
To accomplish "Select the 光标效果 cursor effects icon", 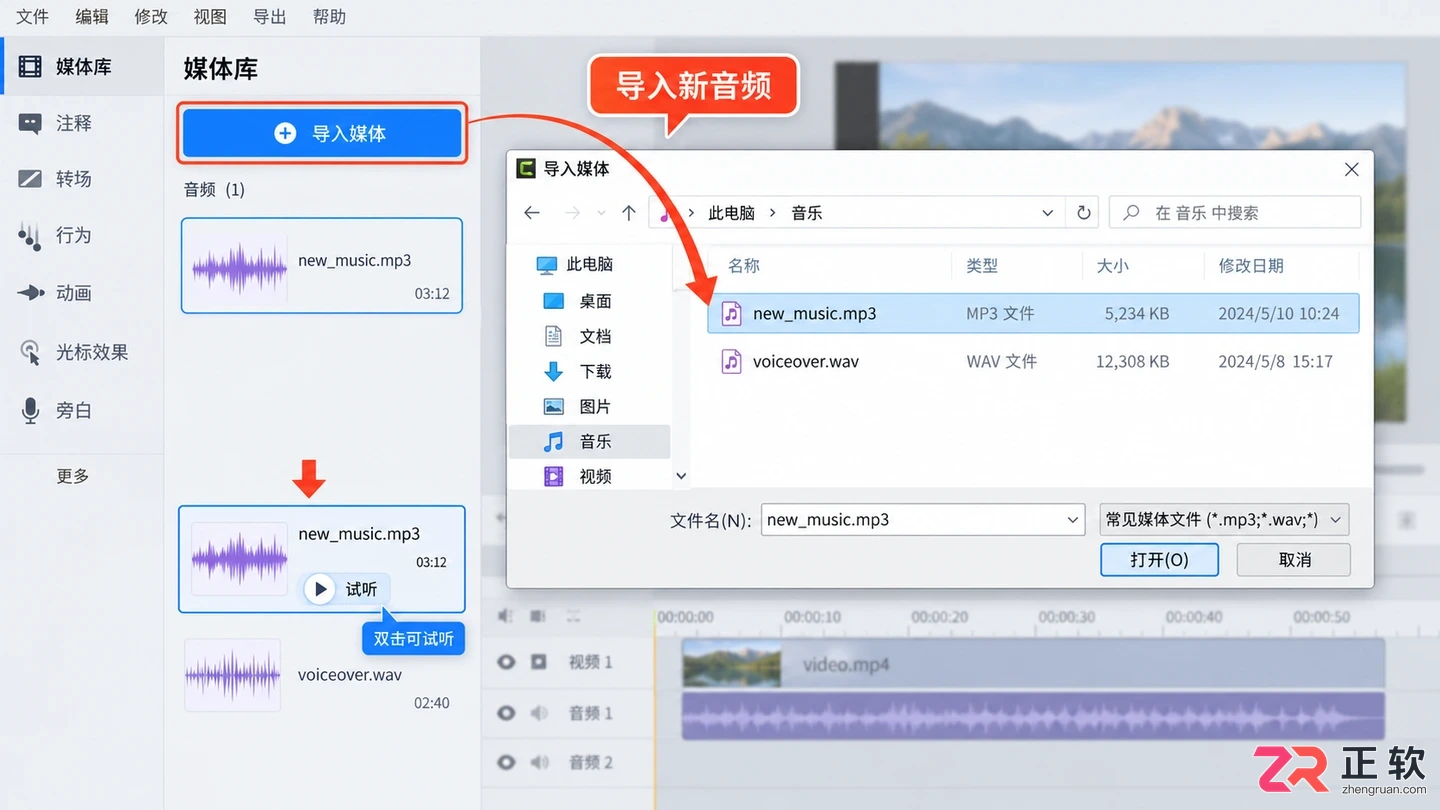I will pos(30,352).
